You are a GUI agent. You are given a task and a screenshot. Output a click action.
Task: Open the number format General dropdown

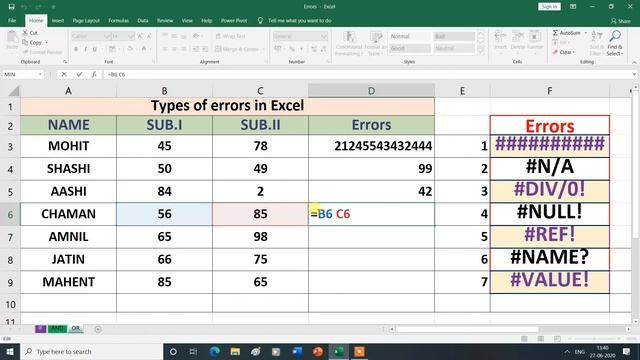(x=324, y=36)
